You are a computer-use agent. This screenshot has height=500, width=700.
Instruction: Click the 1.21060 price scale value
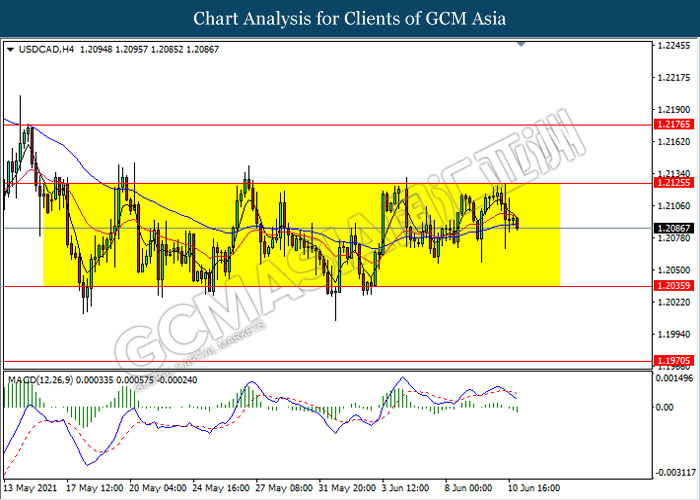tap(674, 206)
